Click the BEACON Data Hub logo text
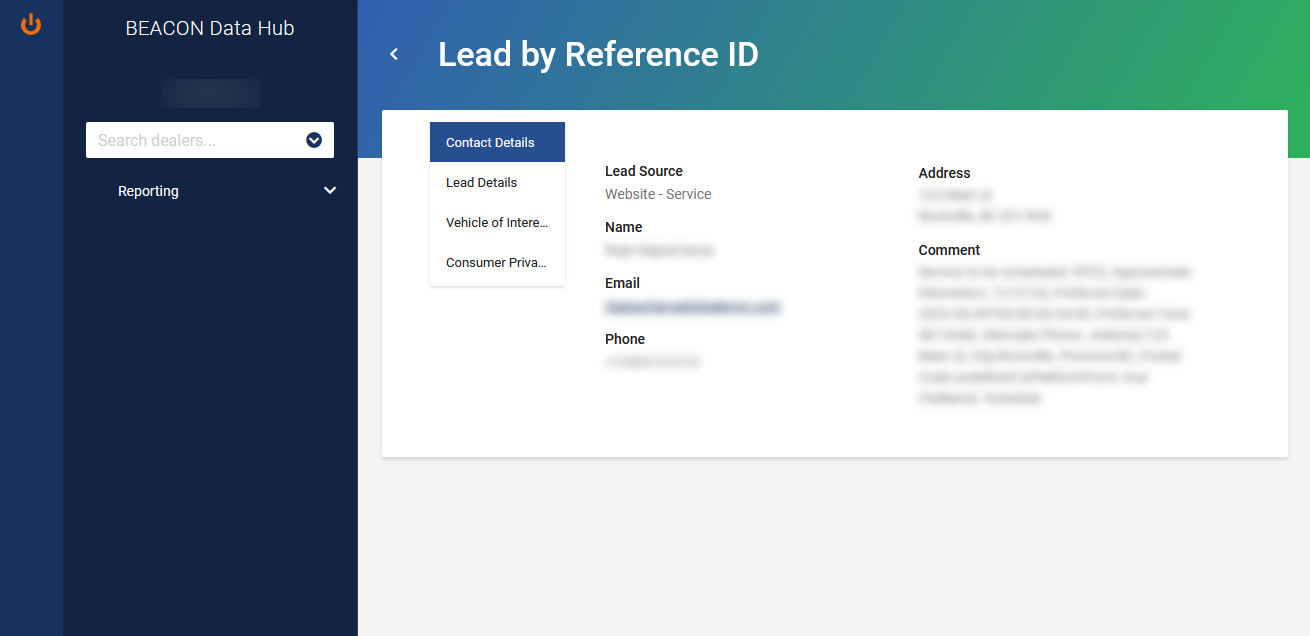The image size is (1310, 636). (210, 28)
